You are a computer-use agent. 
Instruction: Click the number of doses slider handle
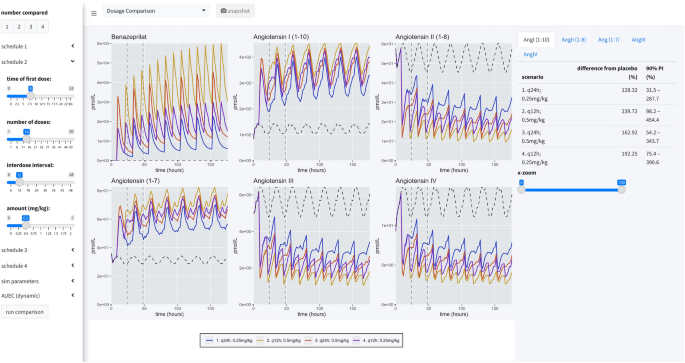click(x=27, y=139)
